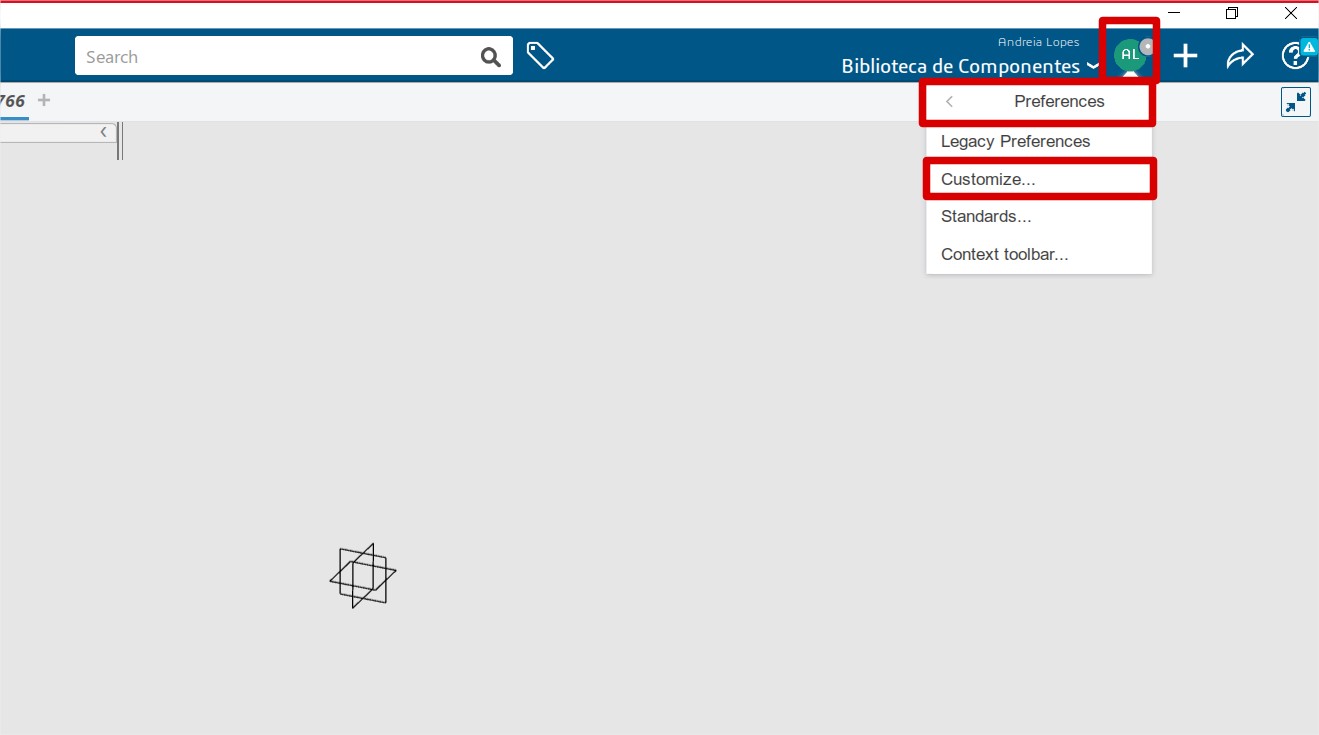Choose Customize... from the Preferences menu

988,180
